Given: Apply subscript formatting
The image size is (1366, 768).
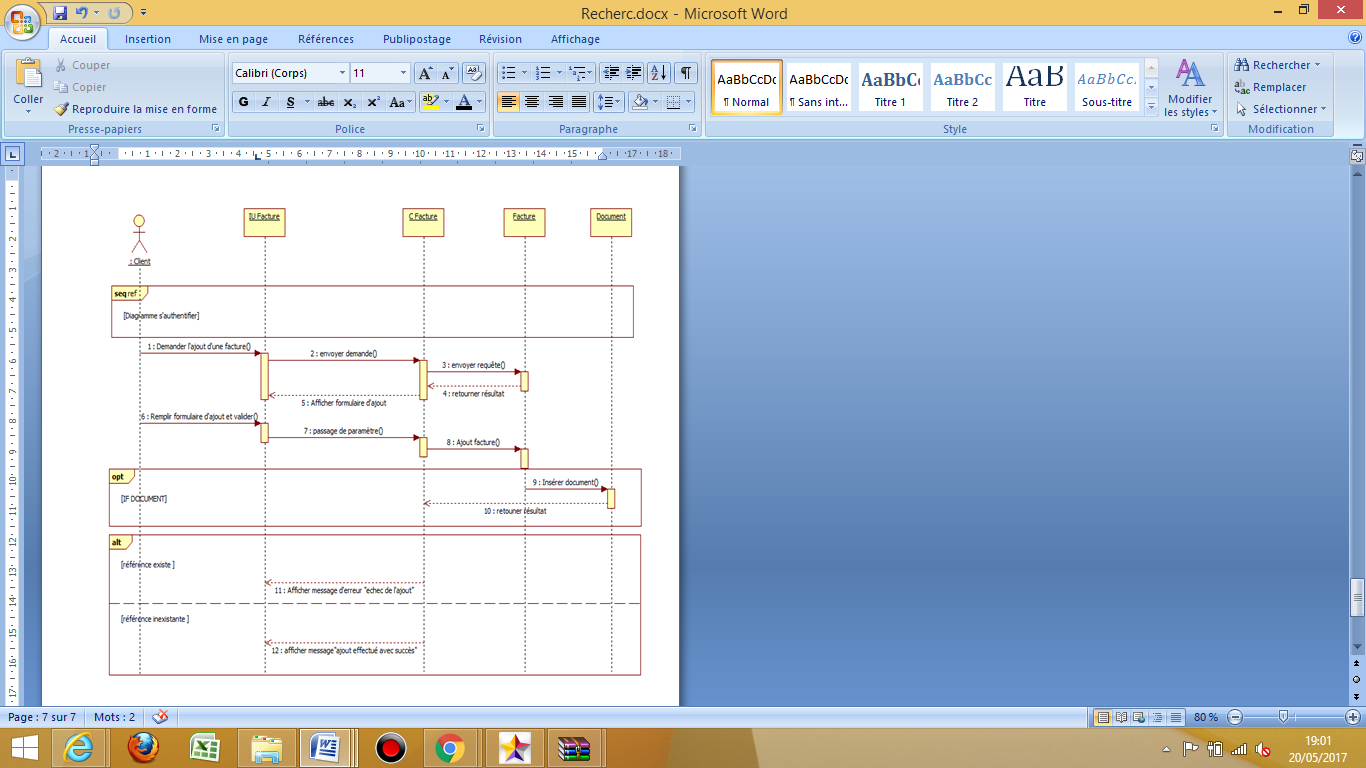Looking at the screenshot, I should 349,102.
